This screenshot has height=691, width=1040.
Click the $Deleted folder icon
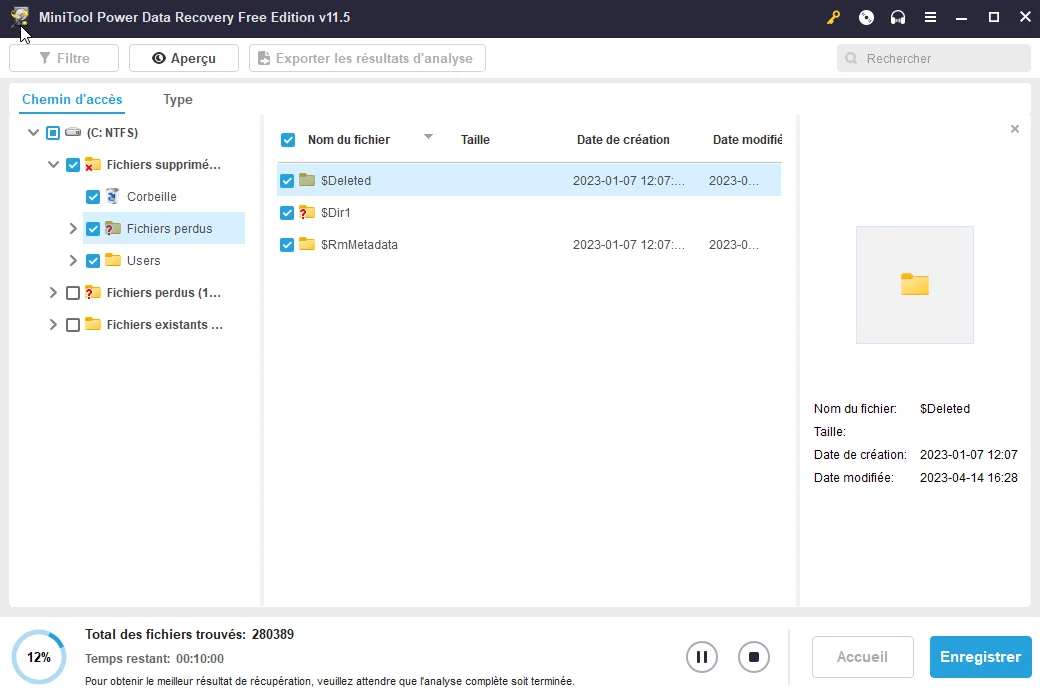306,180
